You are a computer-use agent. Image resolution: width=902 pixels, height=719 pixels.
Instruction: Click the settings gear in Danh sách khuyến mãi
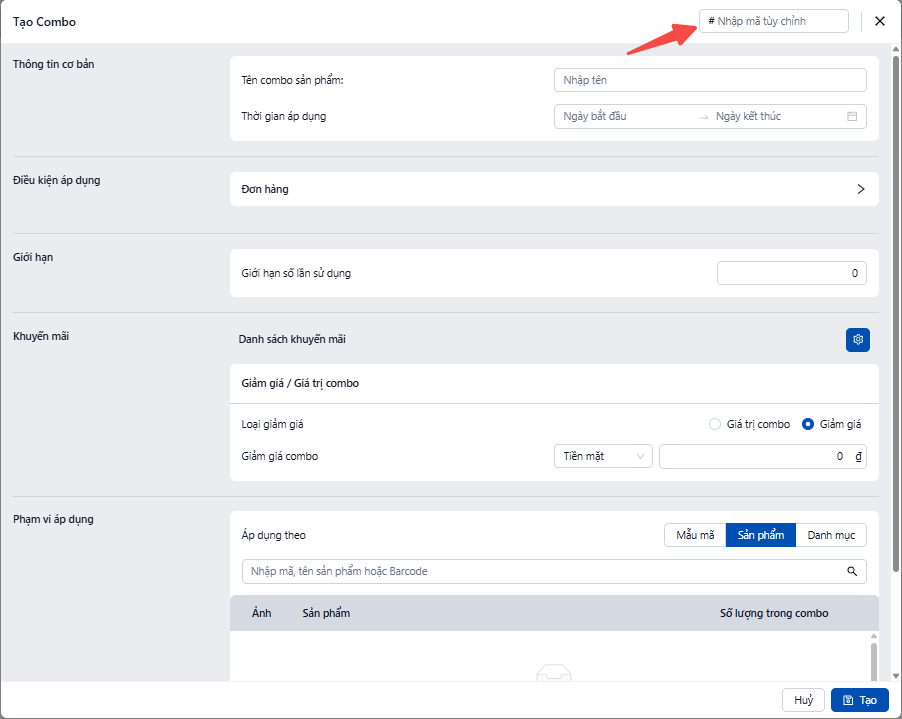pos(857,340)
